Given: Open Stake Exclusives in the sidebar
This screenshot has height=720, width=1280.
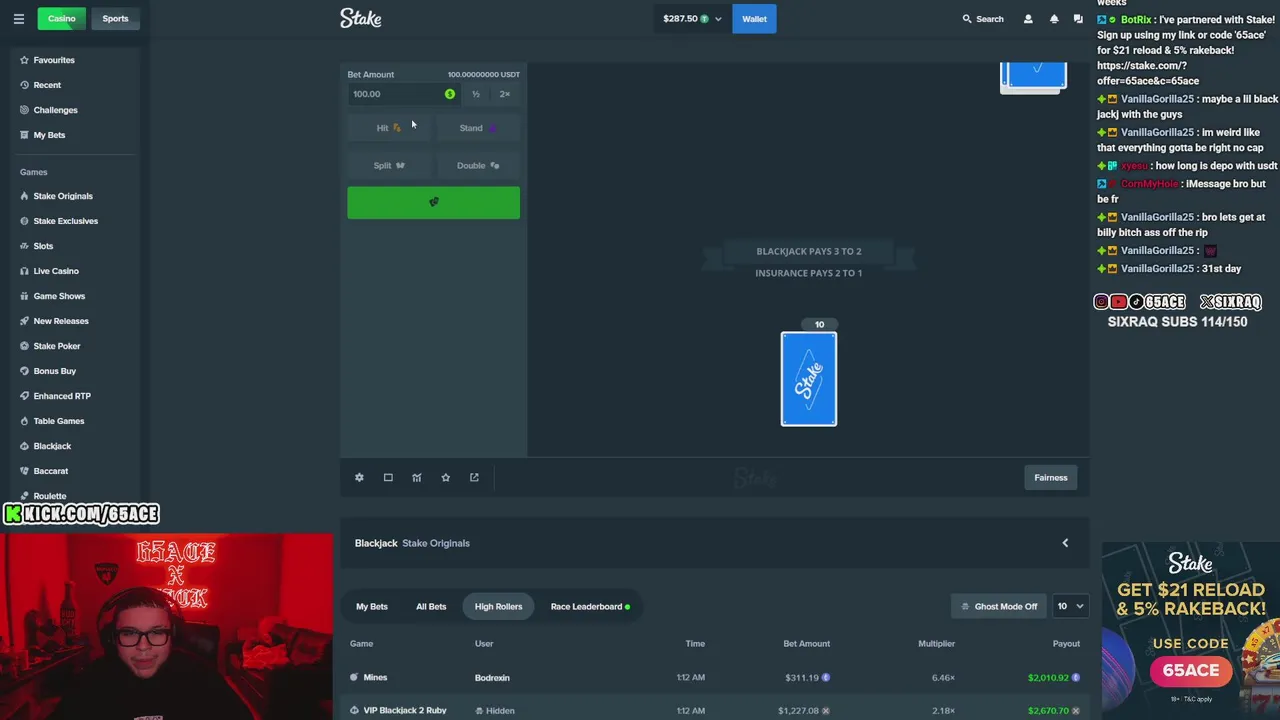Looking at the screenshot, I should [x=66, y=221].
